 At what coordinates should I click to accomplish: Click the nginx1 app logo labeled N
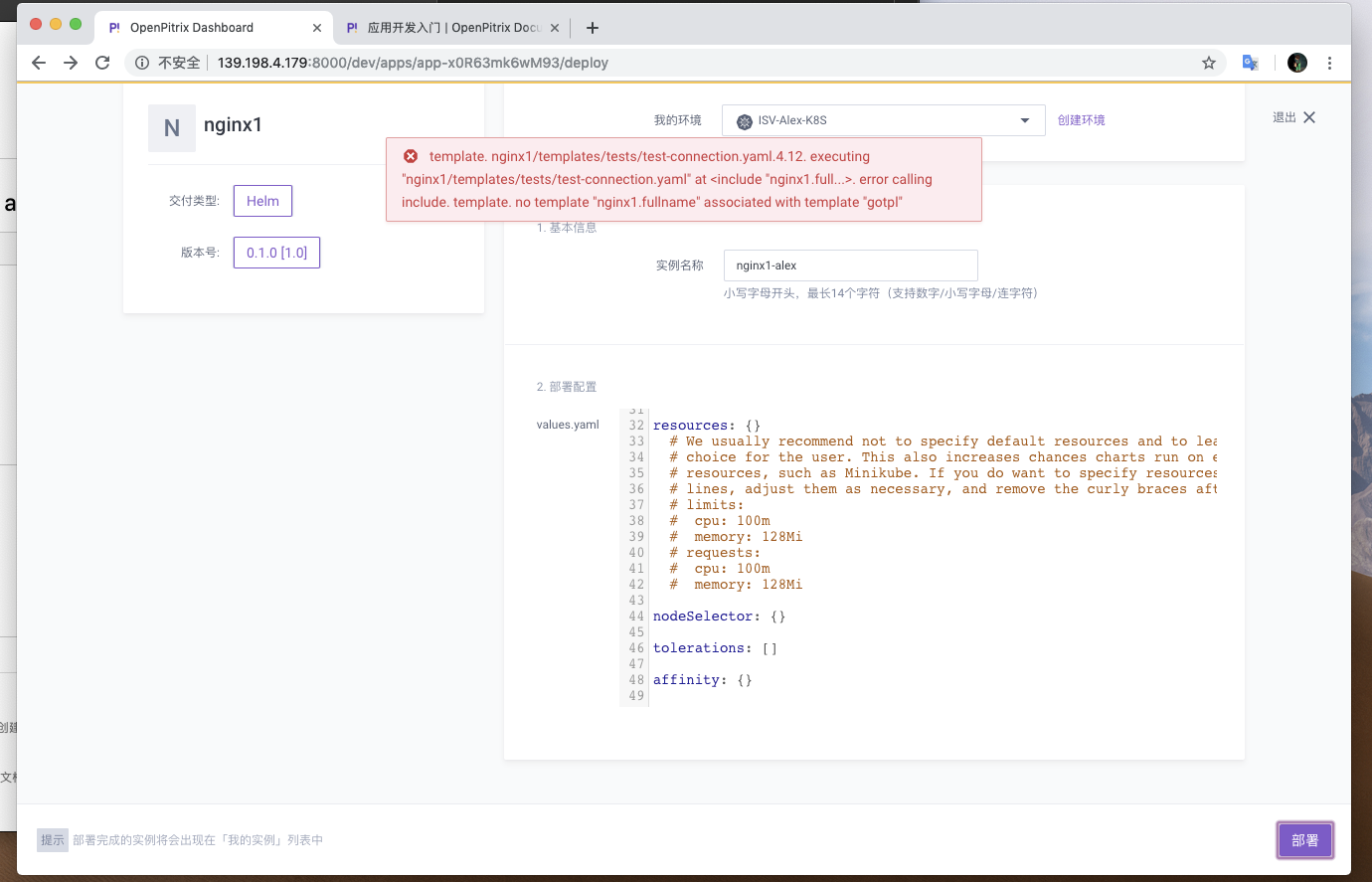point(173,126)
